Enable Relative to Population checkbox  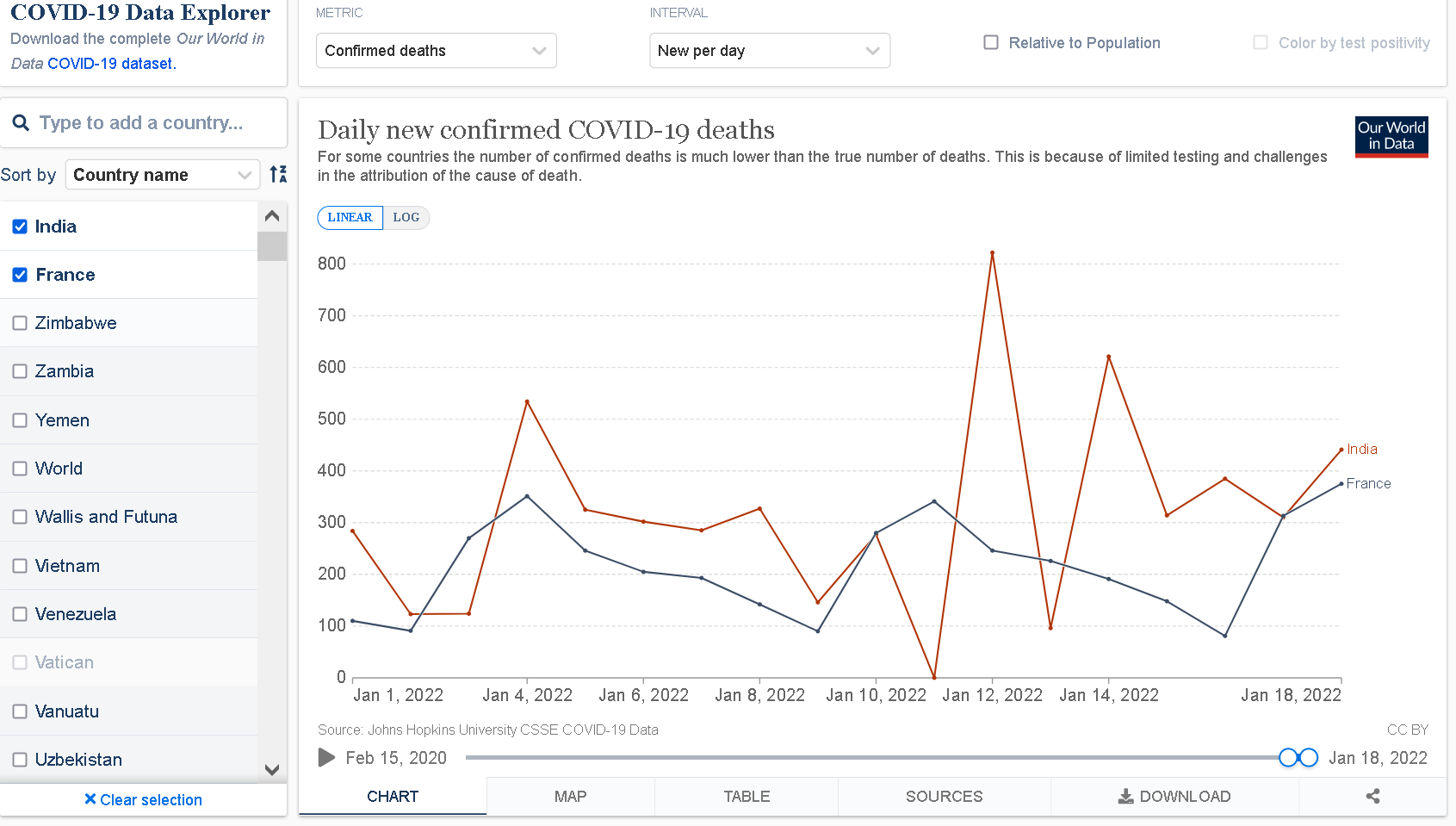[991, 42]
